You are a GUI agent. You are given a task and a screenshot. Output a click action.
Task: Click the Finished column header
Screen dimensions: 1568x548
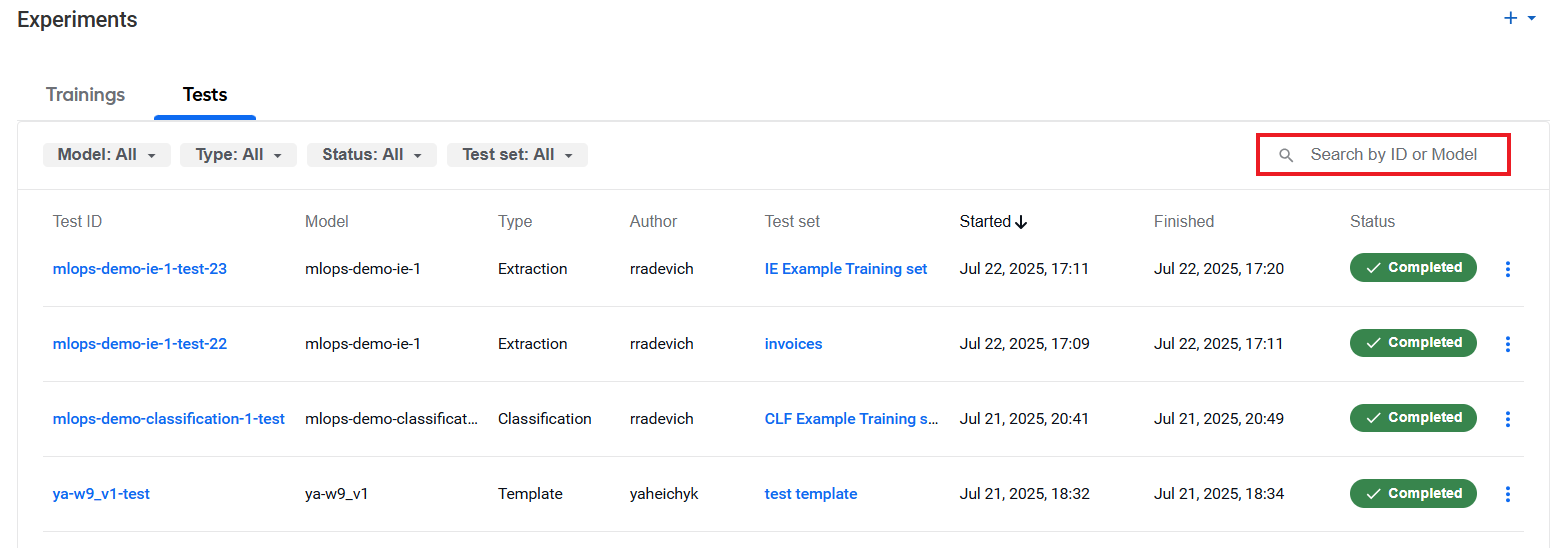tap(1184, 222)
